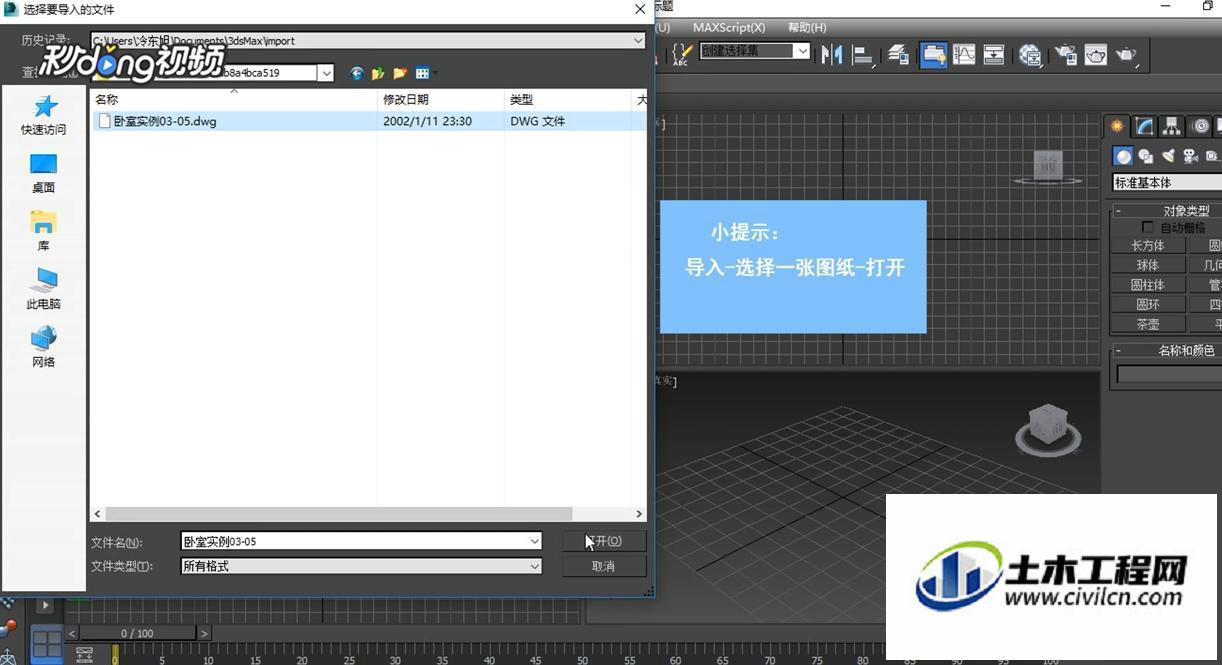This screenshot has height=665, width=1222.
Task: Step time slider to next frame arrow
Action: (x=205, y=633)
